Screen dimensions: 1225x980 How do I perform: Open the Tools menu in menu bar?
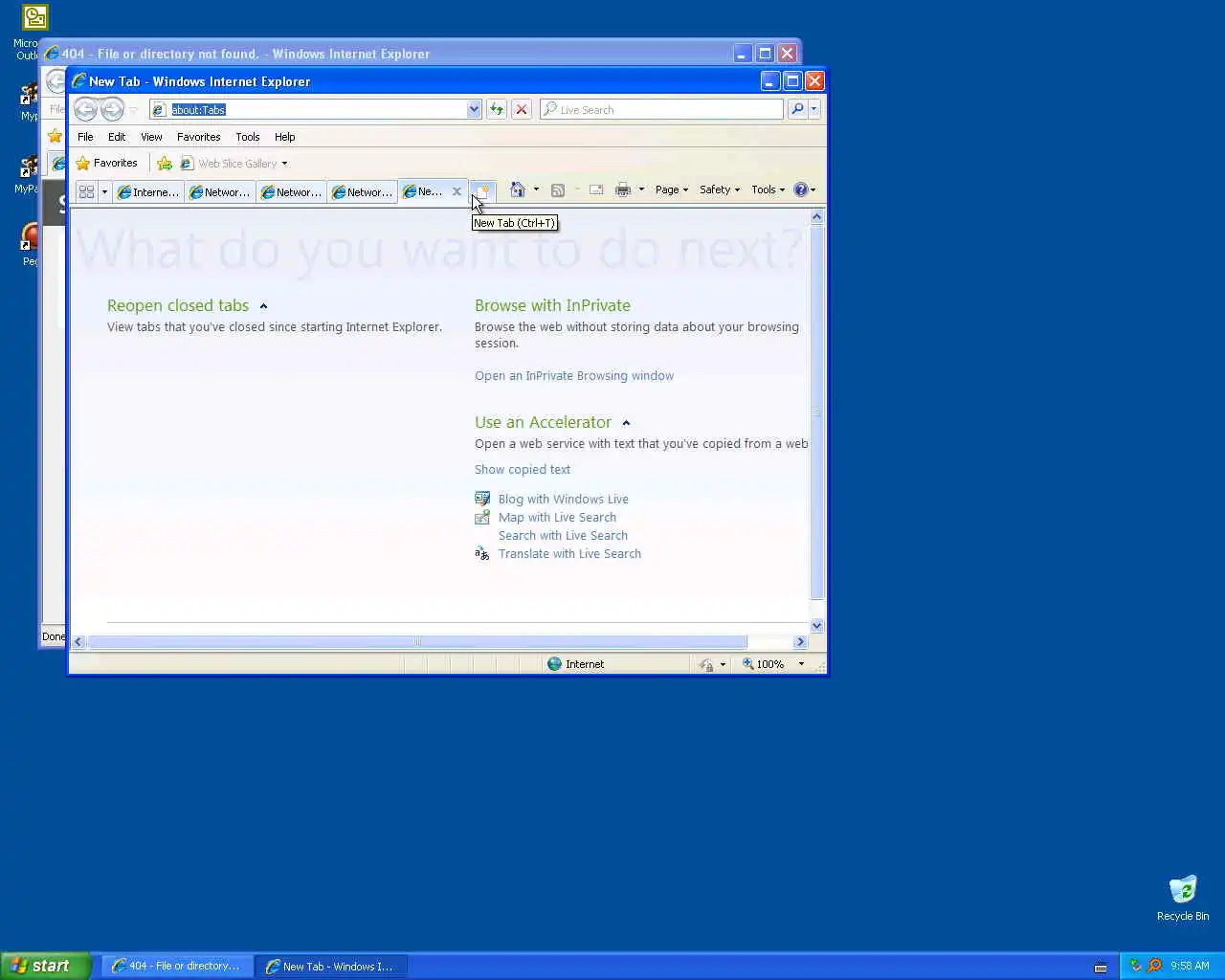coord(248,137)
